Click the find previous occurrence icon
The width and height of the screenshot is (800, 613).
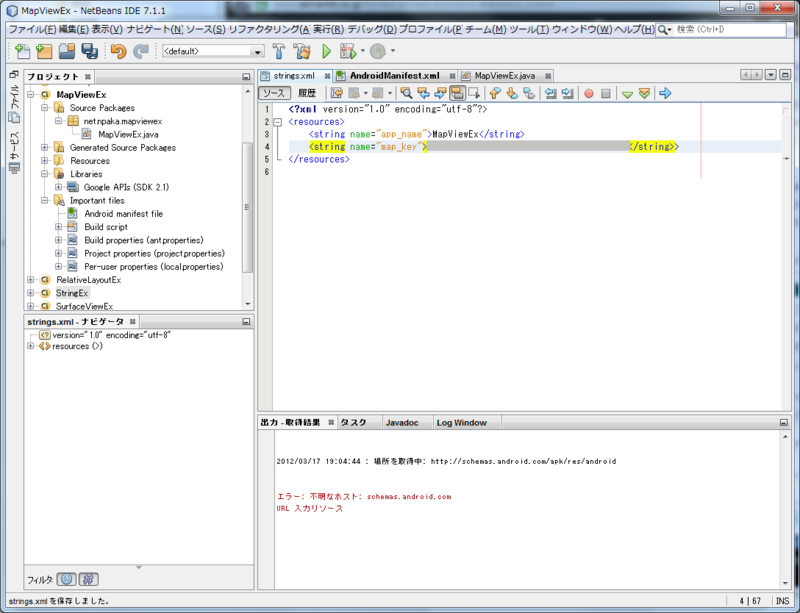pos(423,93)
